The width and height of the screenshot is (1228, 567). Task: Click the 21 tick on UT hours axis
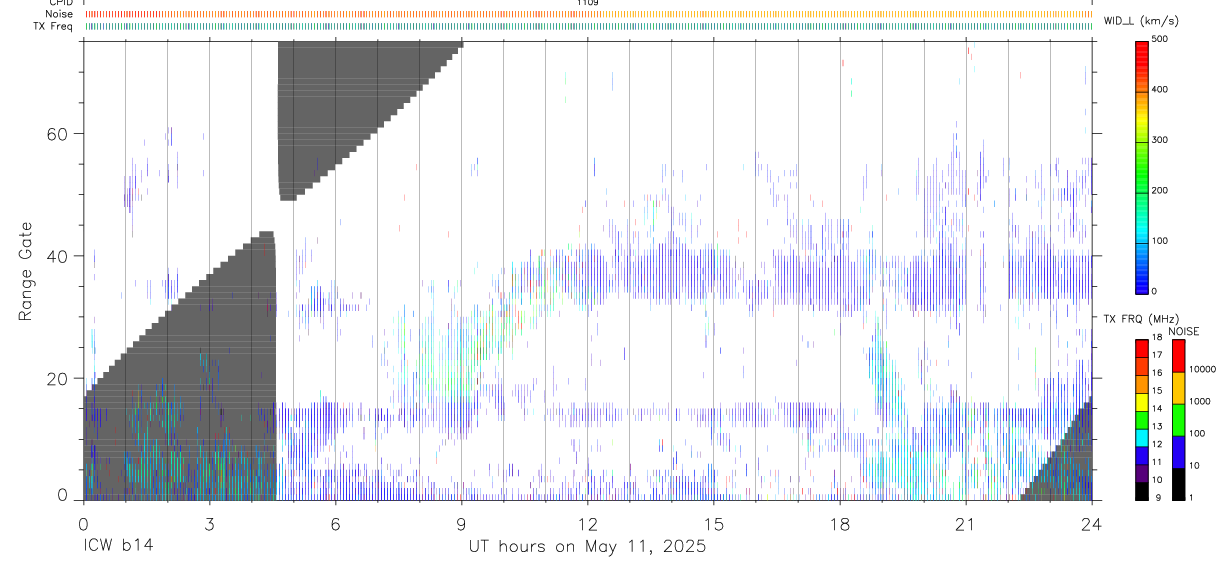[x=965, y=524]
